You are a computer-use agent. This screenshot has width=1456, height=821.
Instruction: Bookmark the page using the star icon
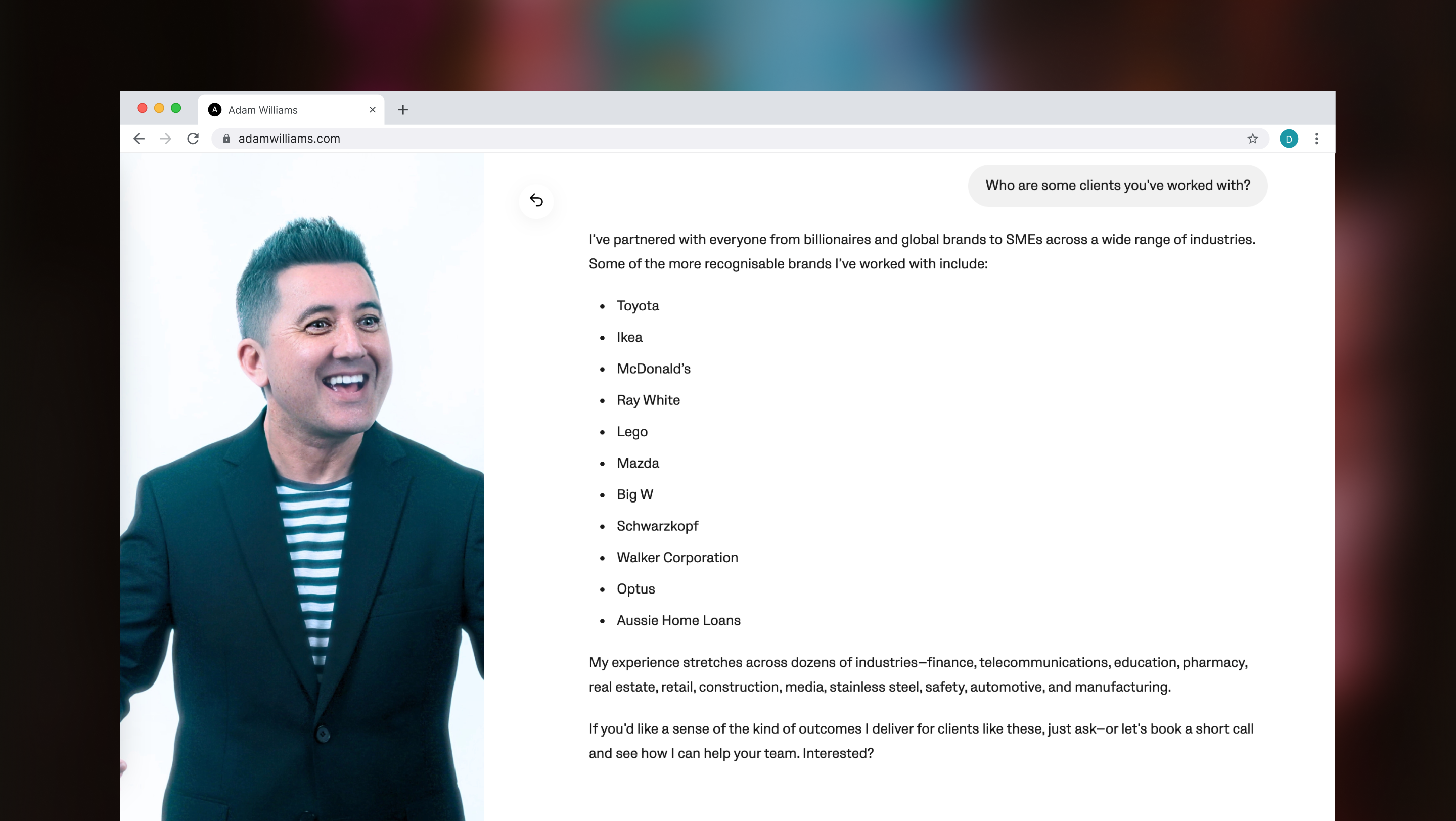pos(1253,139)
